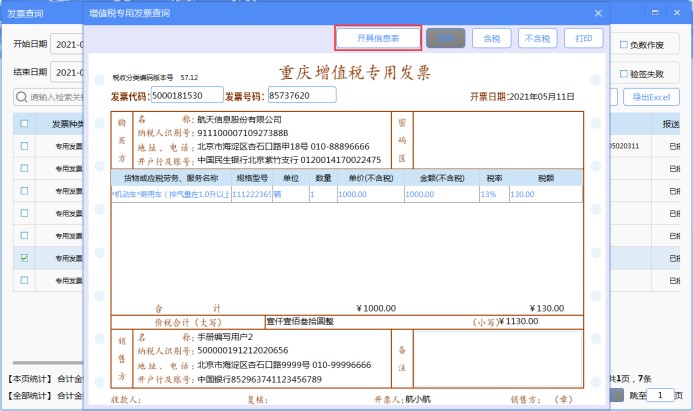Viewport: 693px width, 411px height.
Task: Open the 开始日期 date picker
Action: tap(66, 46)
